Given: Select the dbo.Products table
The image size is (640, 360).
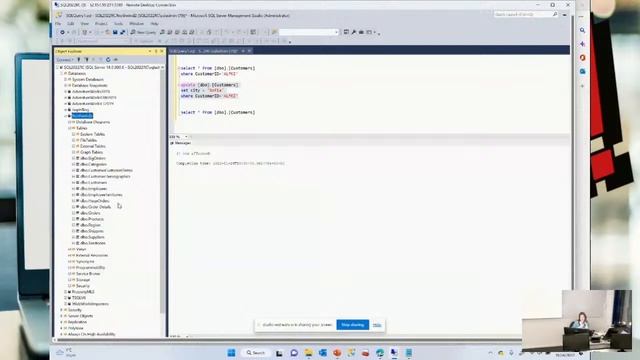Looking at the screenshot, I should coord(92,219).
